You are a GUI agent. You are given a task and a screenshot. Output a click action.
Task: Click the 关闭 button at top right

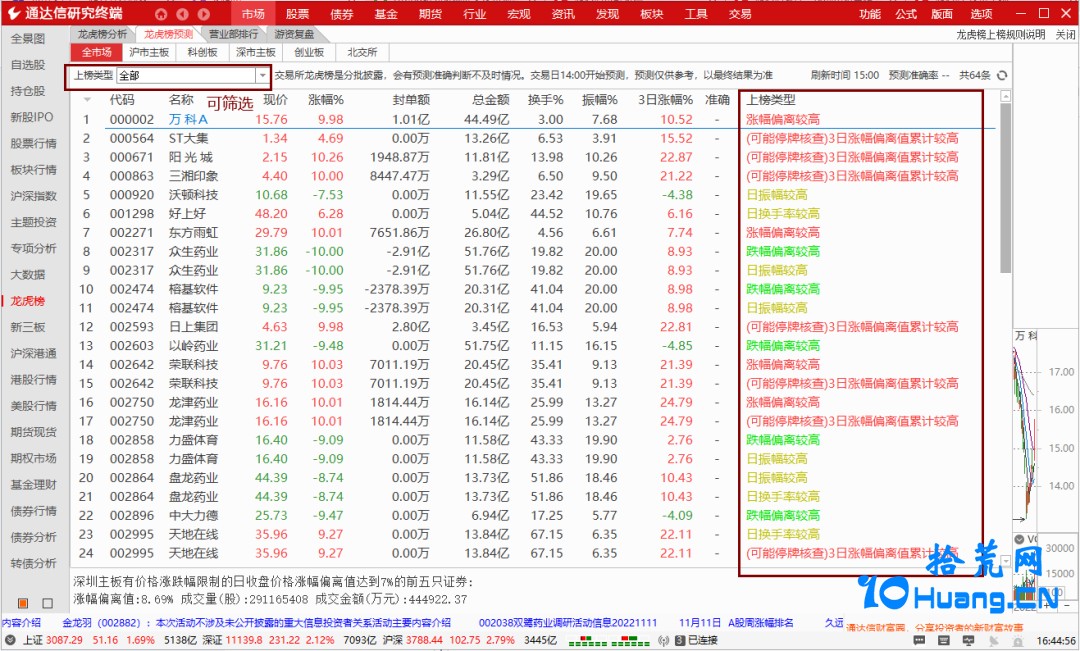pyautogui.click(x=1065, y=34)
